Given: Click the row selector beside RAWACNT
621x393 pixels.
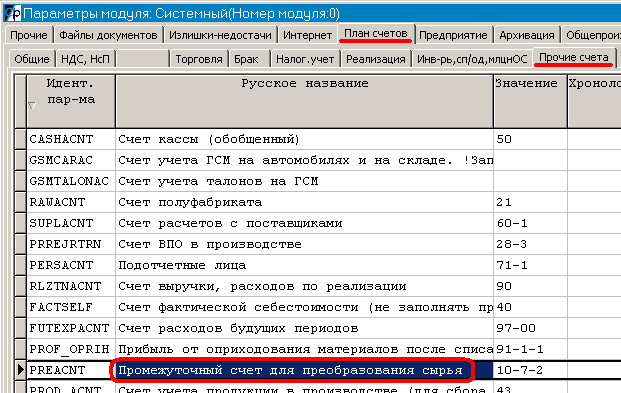Looking at the screenshot, I should (x=20, y=202).
